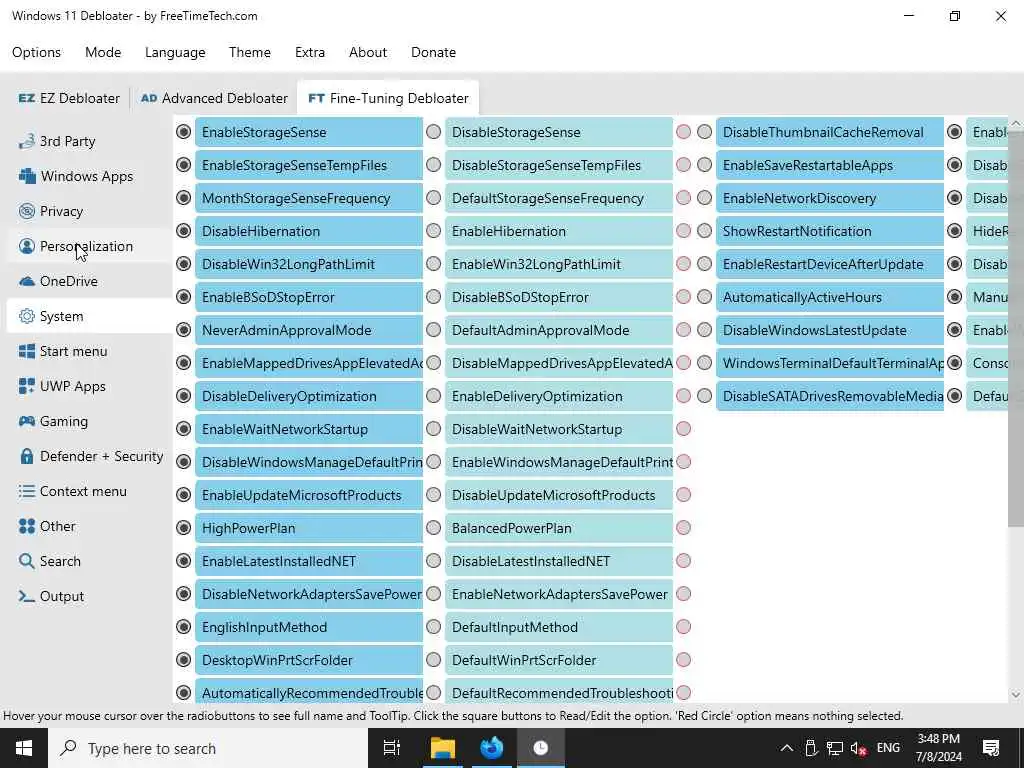Open the Gaming controller icon
This screenshot has width=1024, height=768.
27,421
